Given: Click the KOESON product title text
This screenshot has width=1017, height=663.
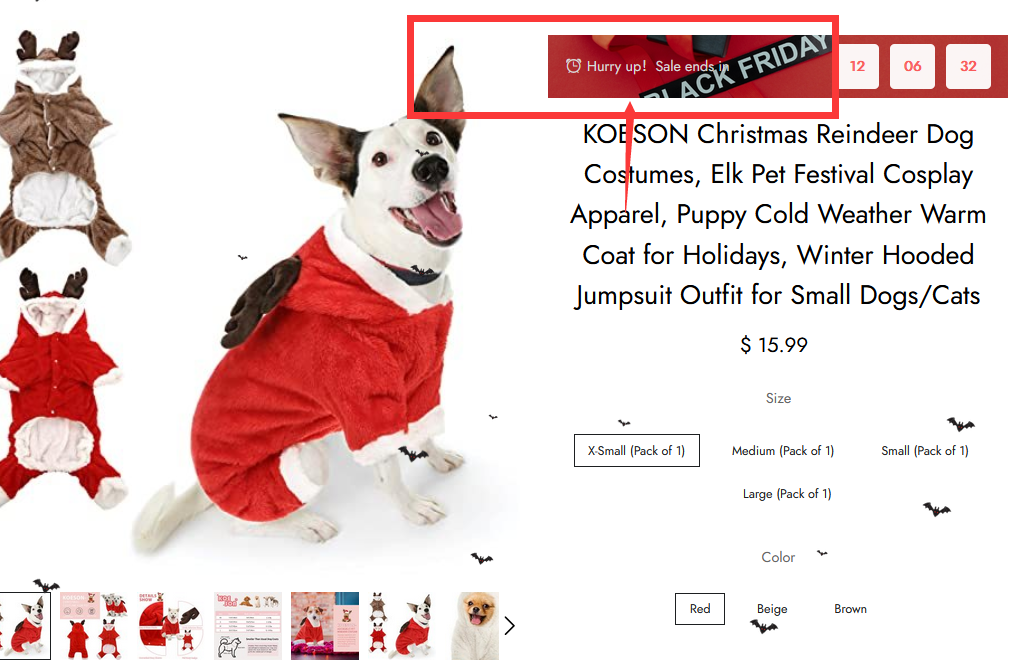Looking at the screenshot, I should [778, 215].
